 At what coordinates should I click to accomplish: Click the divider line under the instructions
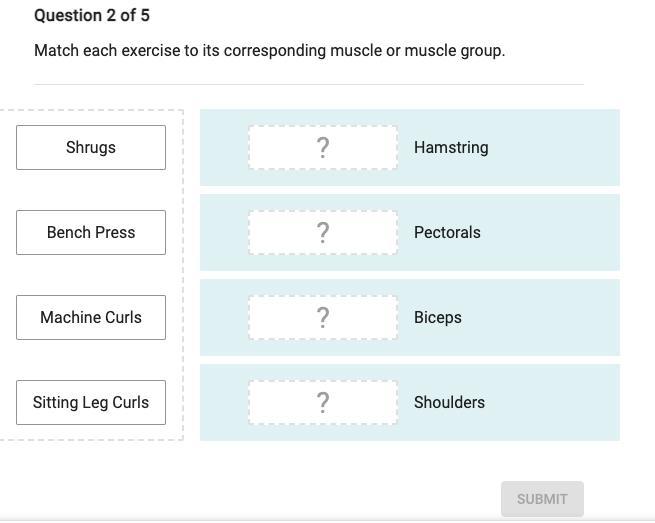coord(308,85)
